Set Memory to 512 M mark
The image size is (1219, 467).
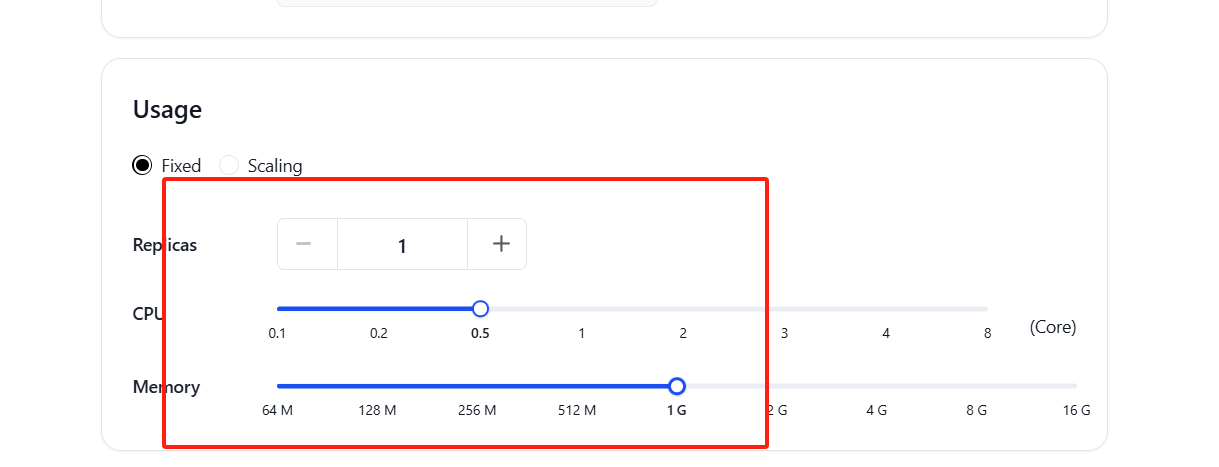577,386
